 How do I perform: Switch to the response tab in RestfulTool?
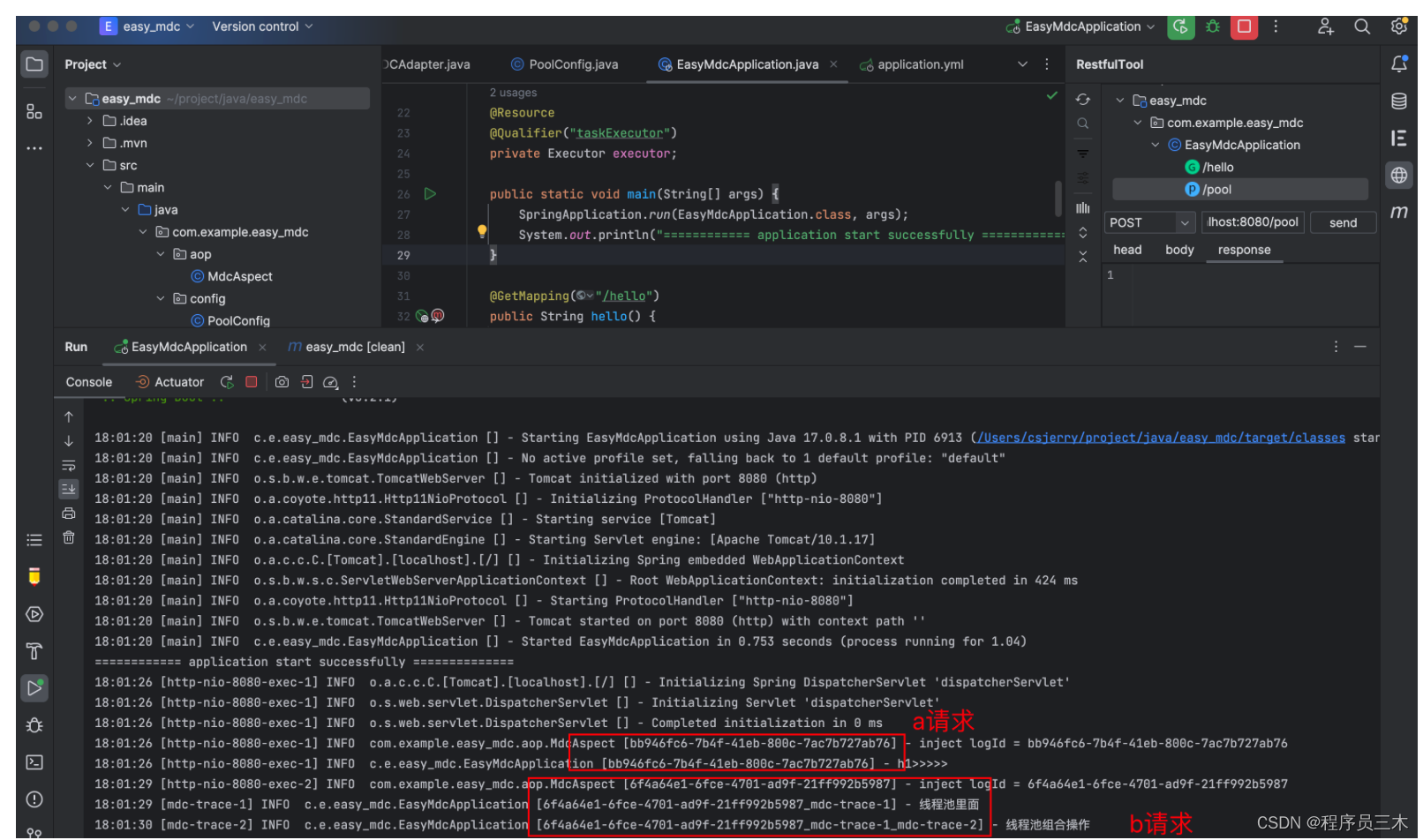point(1244,250)
